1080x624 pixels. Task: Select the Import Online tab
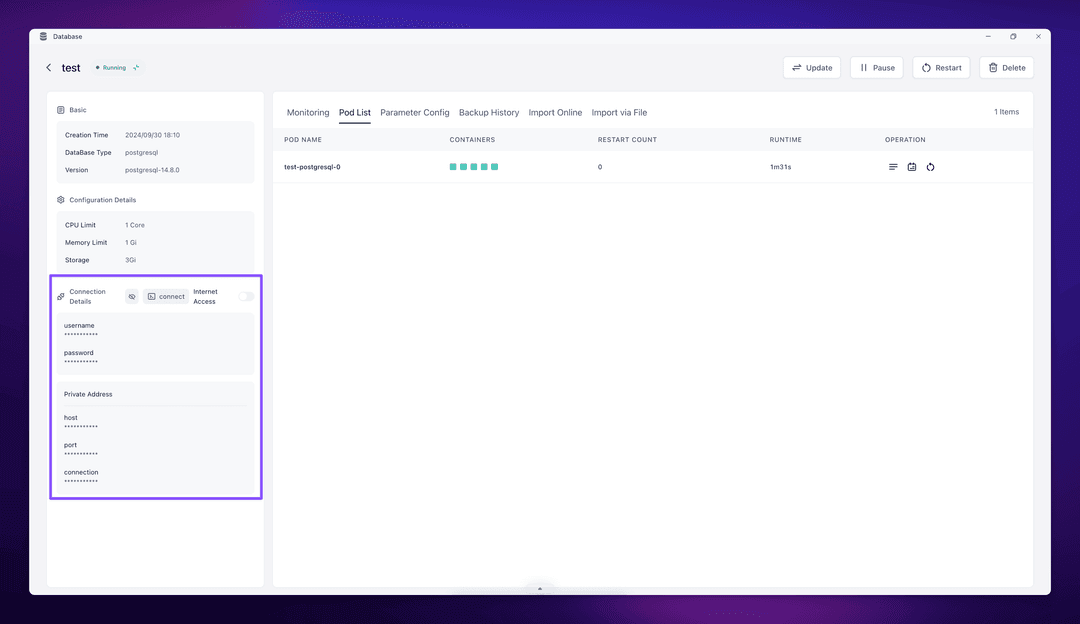(555, 112)
